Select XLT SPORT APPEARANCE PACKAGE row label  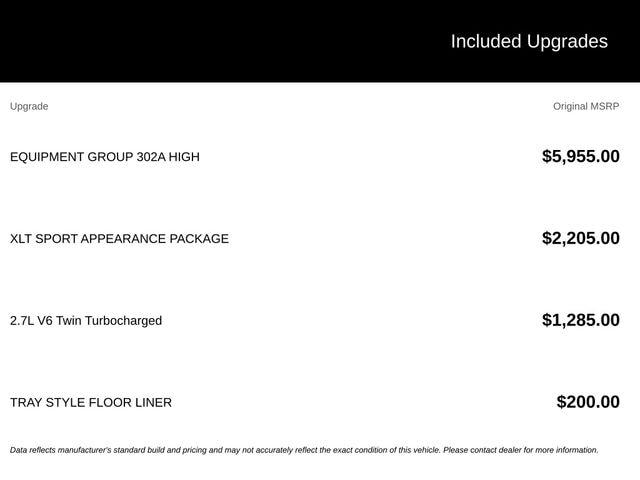pyautogui.click(x=119, y=239)
